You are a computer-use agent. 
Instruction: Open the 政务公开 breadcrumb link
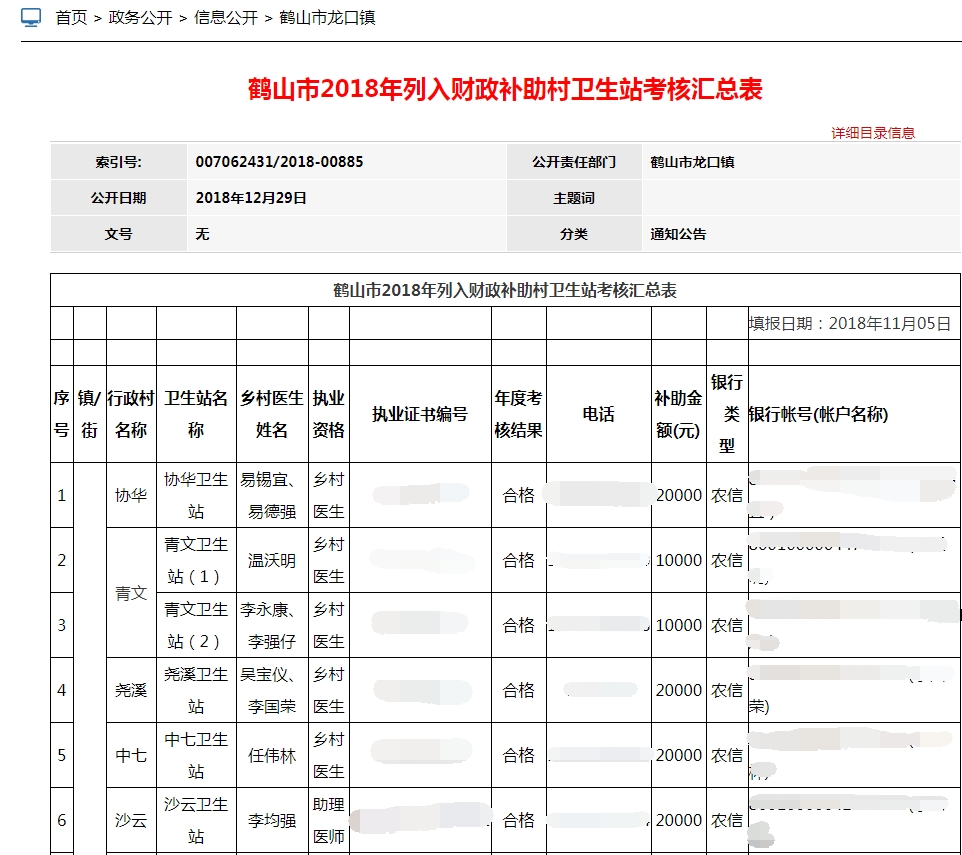tap(139, 18)
